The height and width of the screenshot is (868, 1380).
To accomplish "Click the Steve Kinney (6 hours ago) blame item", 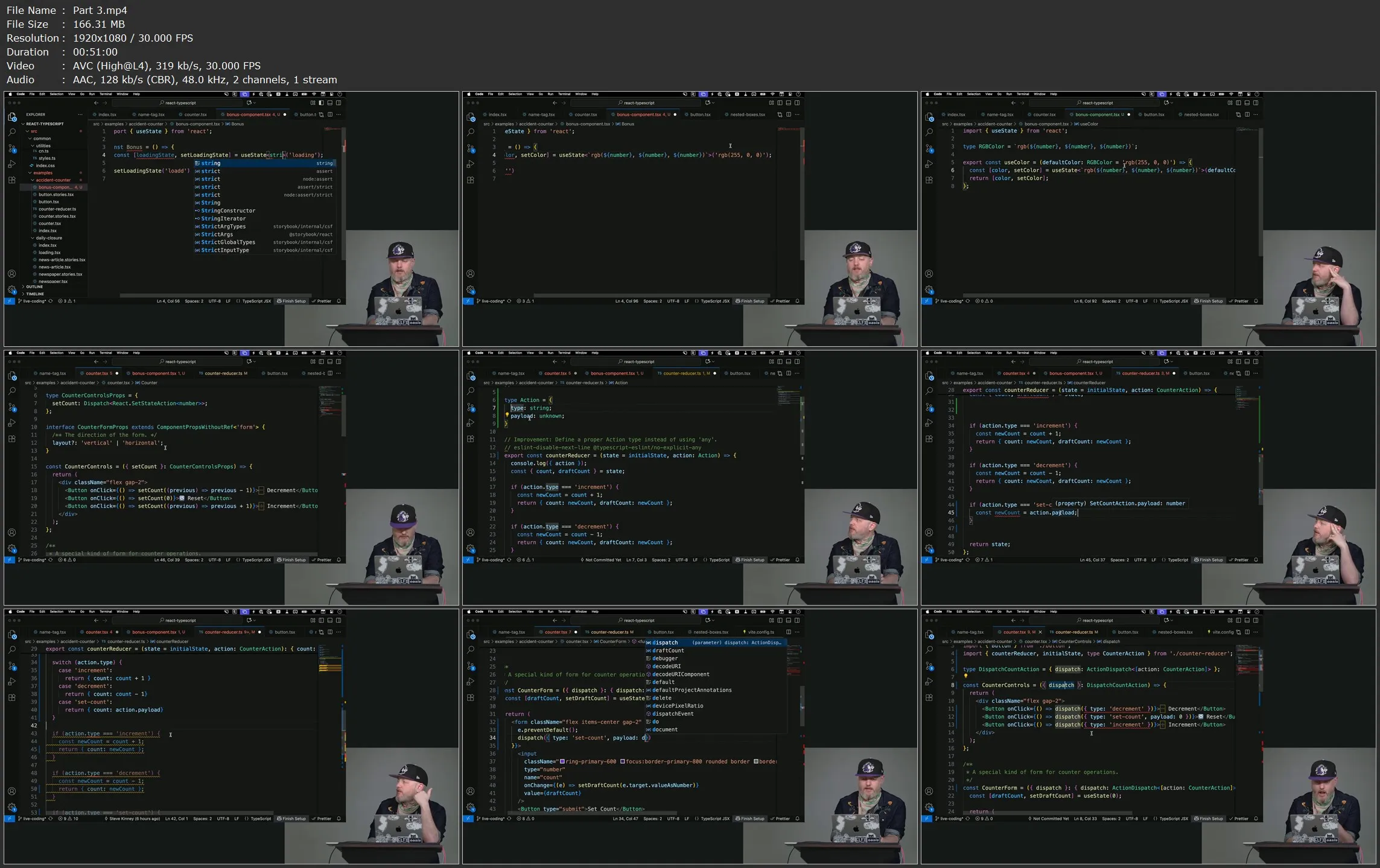I will tap(134, 819).
